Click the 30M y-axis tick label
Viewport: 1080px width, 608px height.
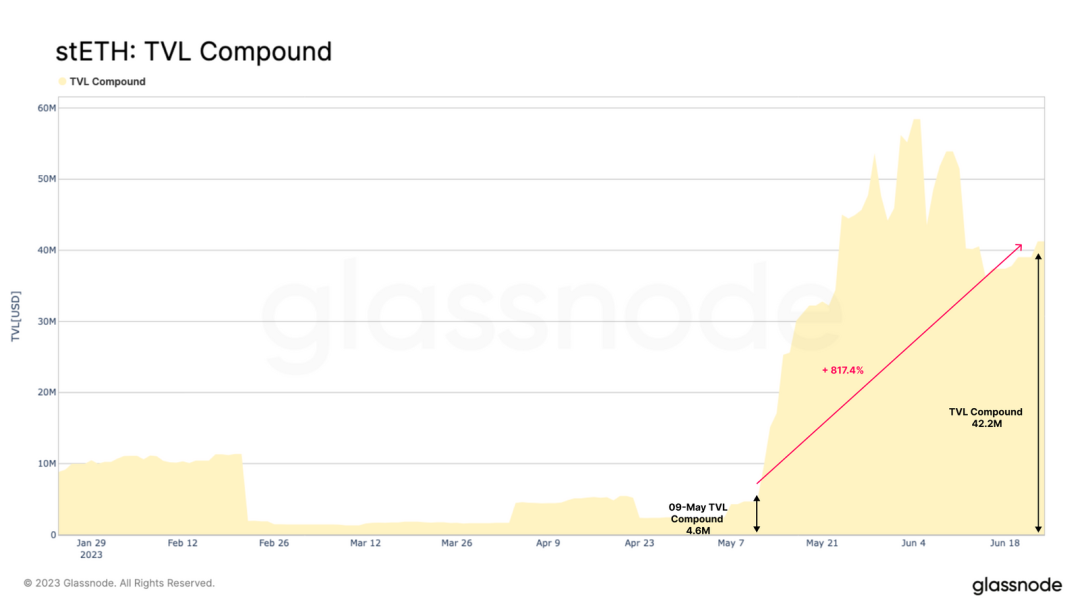(45, 322)
